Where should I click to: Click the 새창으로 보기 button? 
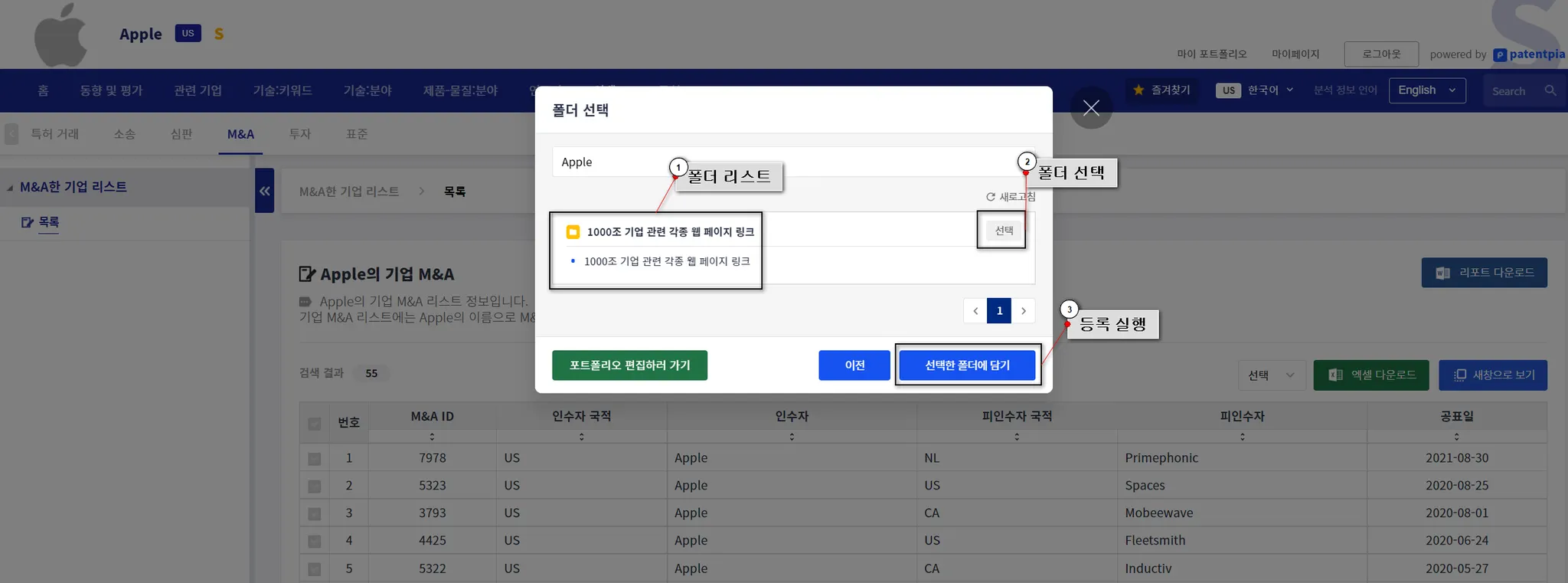pyautogui.click(x=1493, y=375)
